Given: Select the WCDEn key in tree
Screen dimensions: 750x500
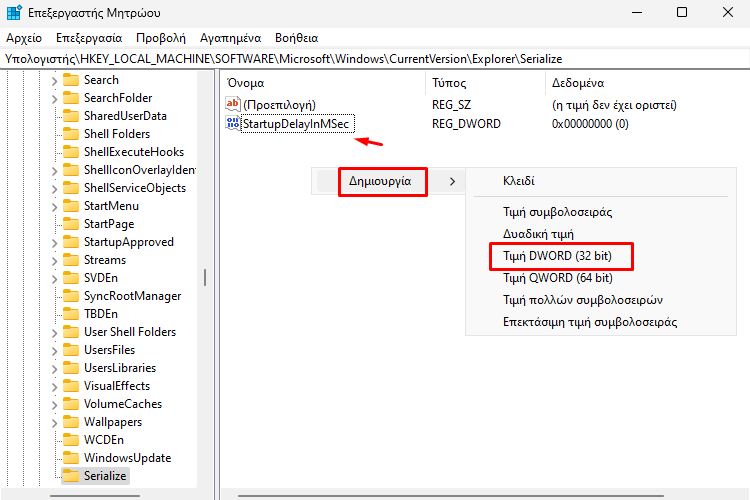Looking at the screenshot, I should (104, 440).
